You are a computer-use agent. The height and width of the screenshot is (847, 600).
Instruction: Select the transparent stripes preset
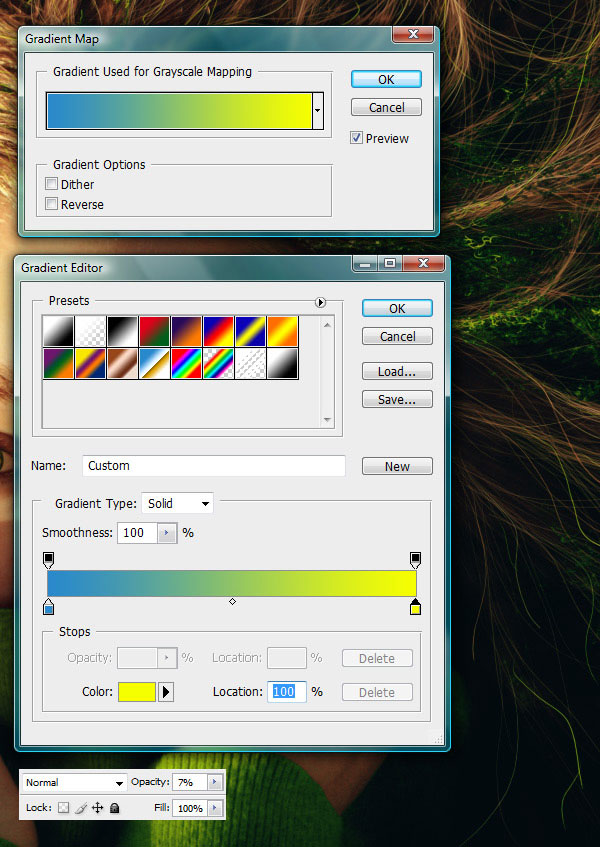[x=251, y=364]
